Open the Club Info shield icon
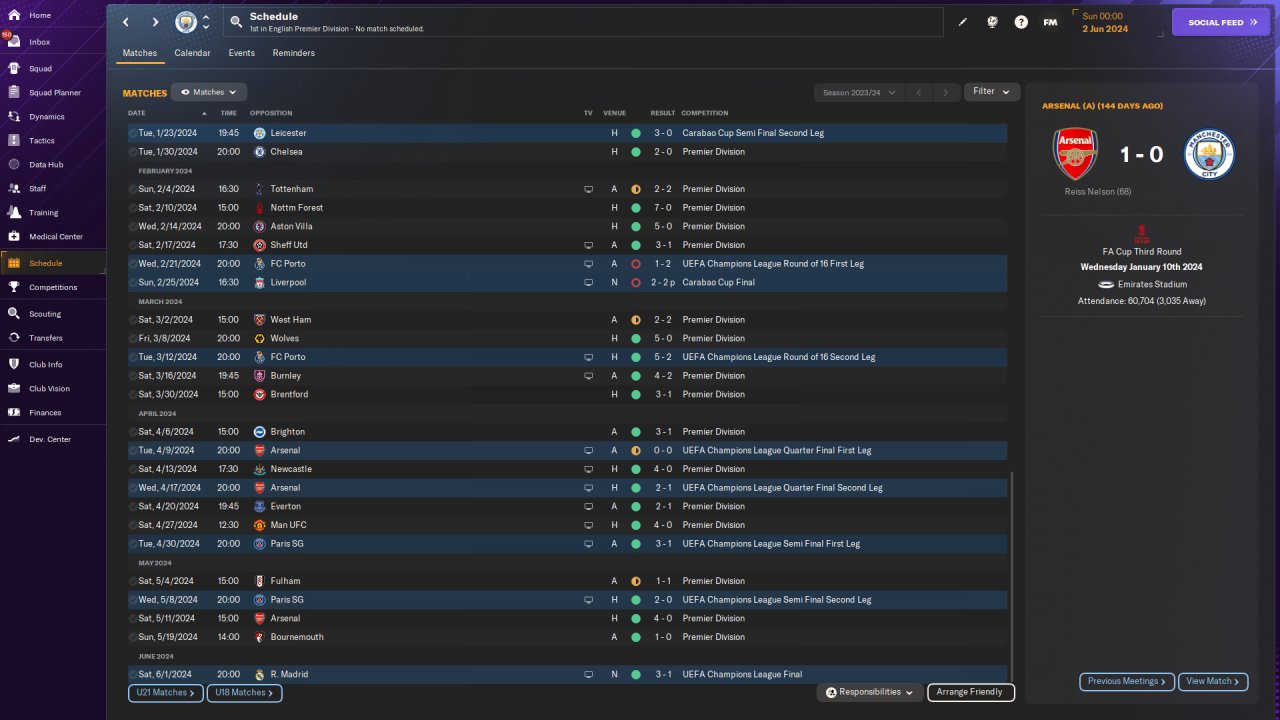This screenshot has height=720, width=1280. point(14,365)
